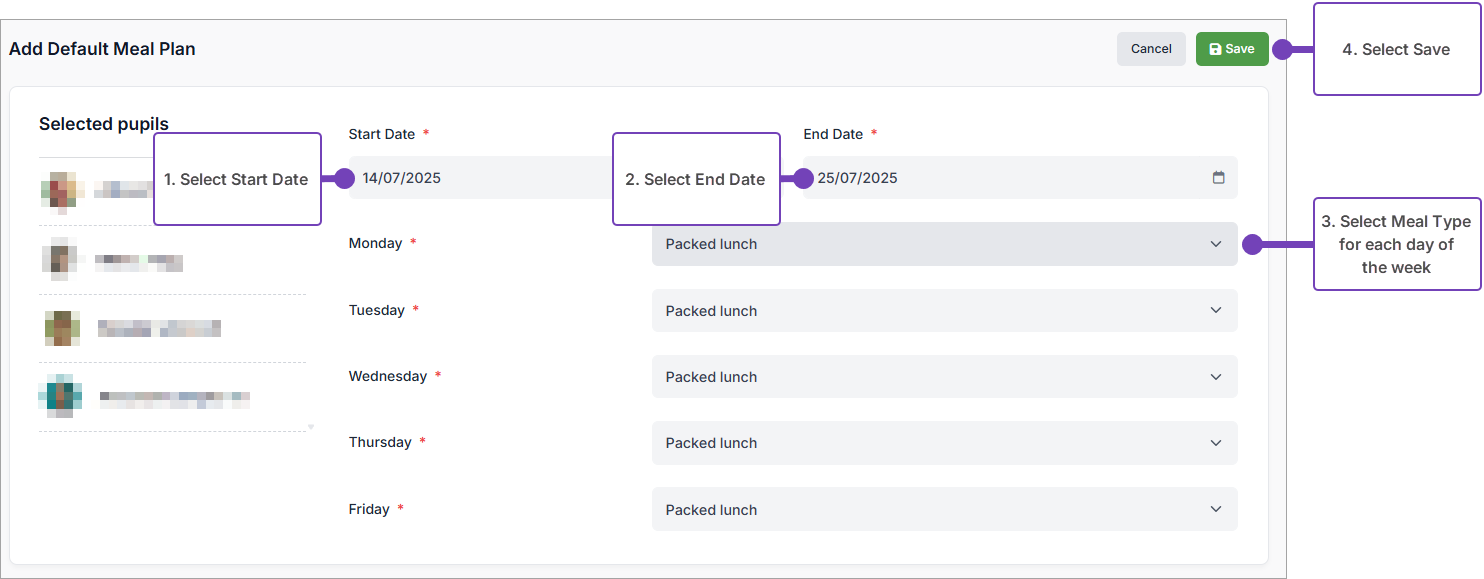Click the first selected pupil's avatar
Image resolution: width=1484 pixels, height=579 pixels.
62,192
